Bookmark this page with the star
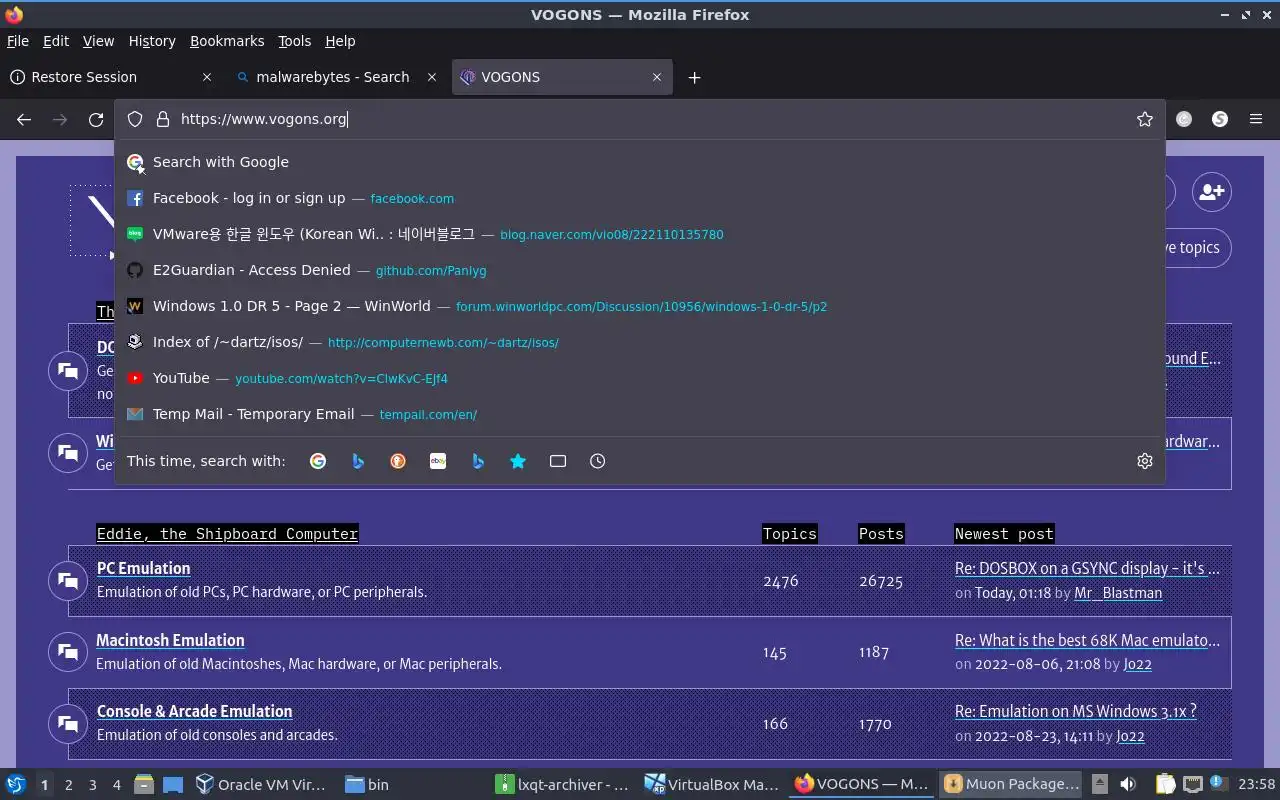Screen dimensions: 1280x800 [1145, 119]
